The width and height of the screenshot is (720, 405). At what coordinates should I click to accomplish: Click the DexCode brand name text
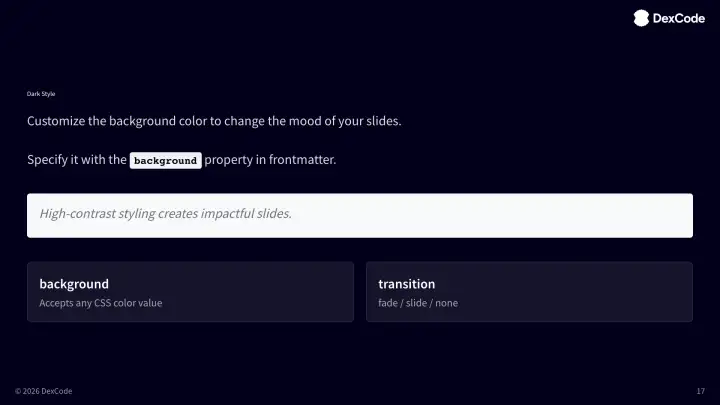point(678,17)
